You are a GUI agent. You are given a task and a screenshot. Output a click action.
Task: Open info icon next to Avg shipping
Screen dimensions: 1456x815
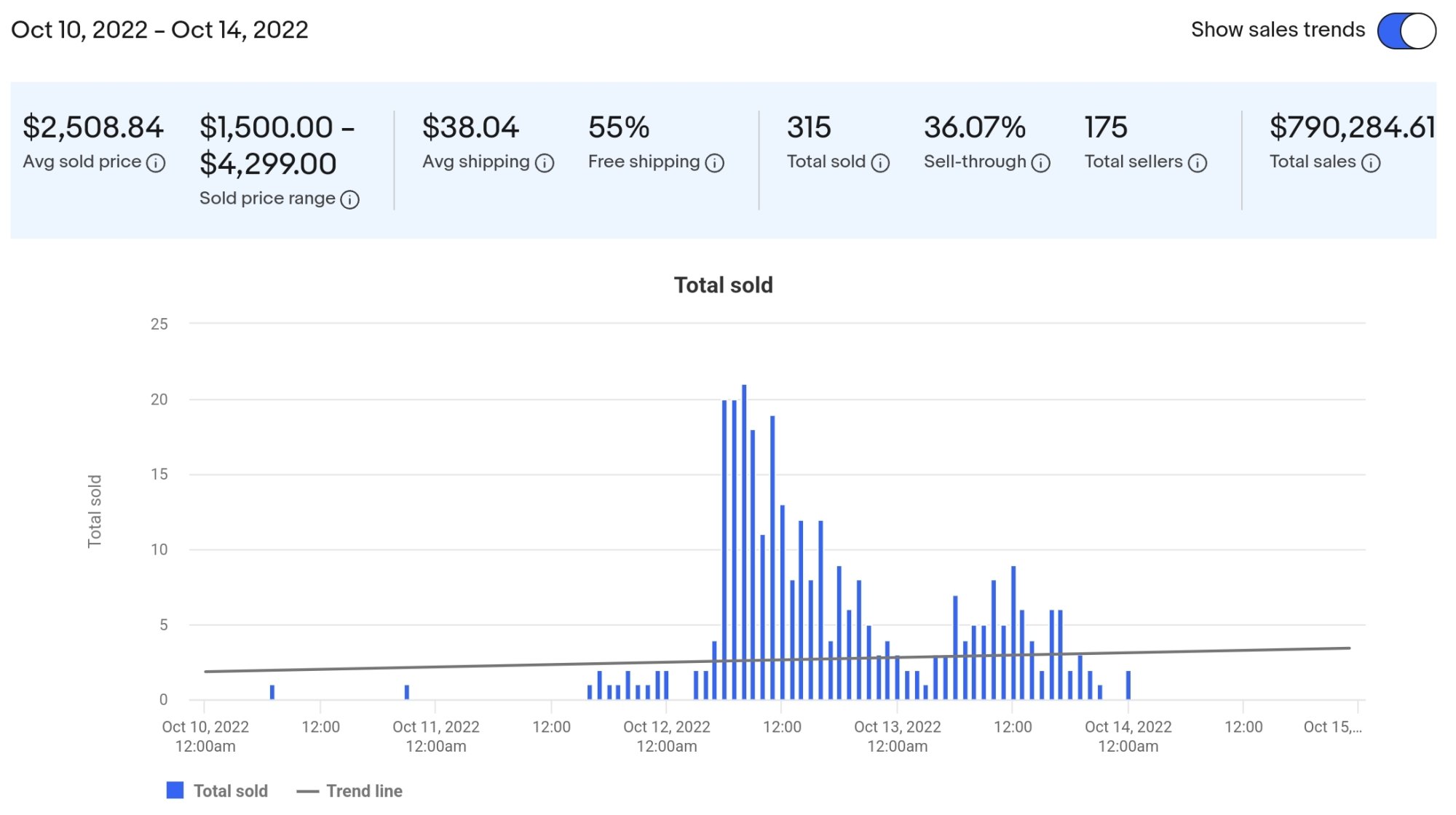click(545, 163)
